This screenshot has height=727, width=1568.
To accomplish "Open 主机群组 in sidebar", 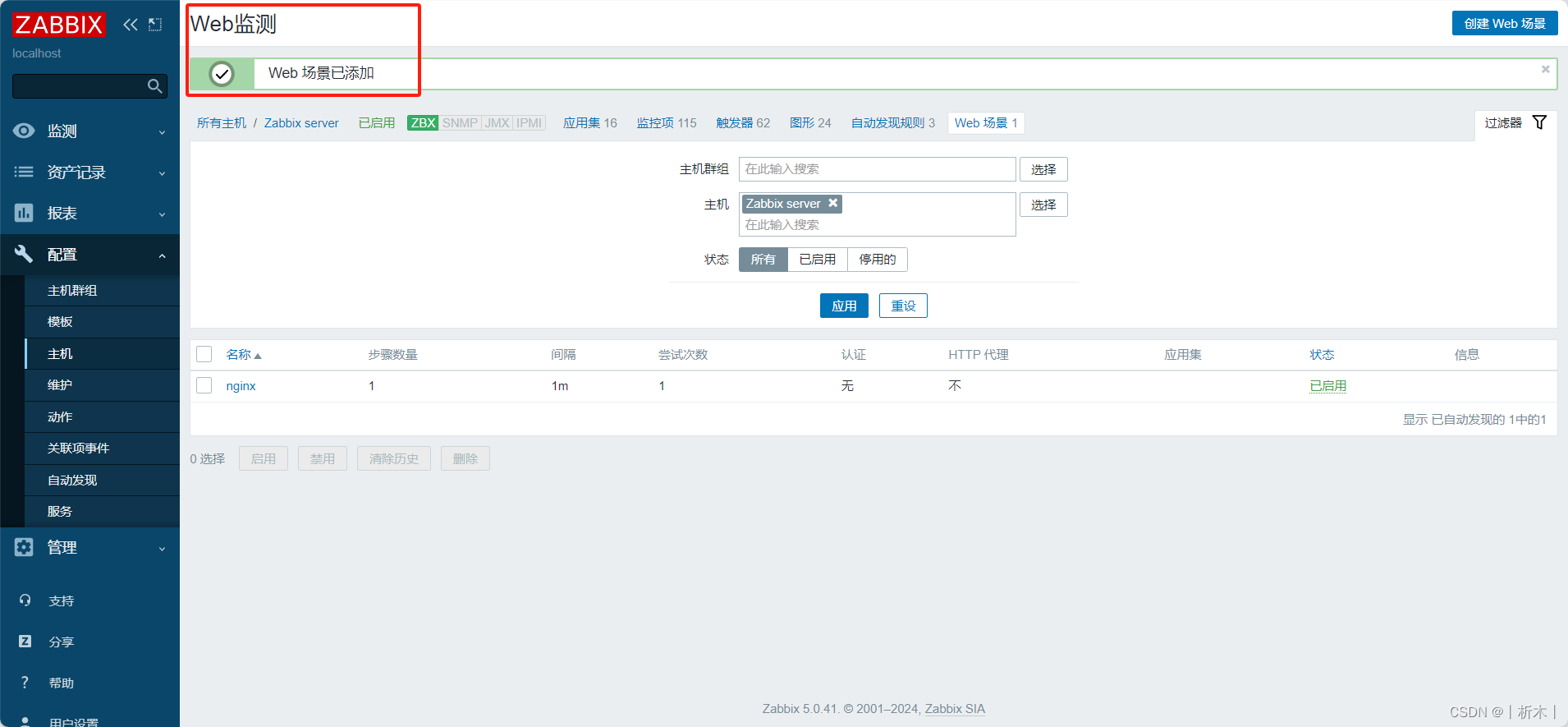I will click(102, 291).
